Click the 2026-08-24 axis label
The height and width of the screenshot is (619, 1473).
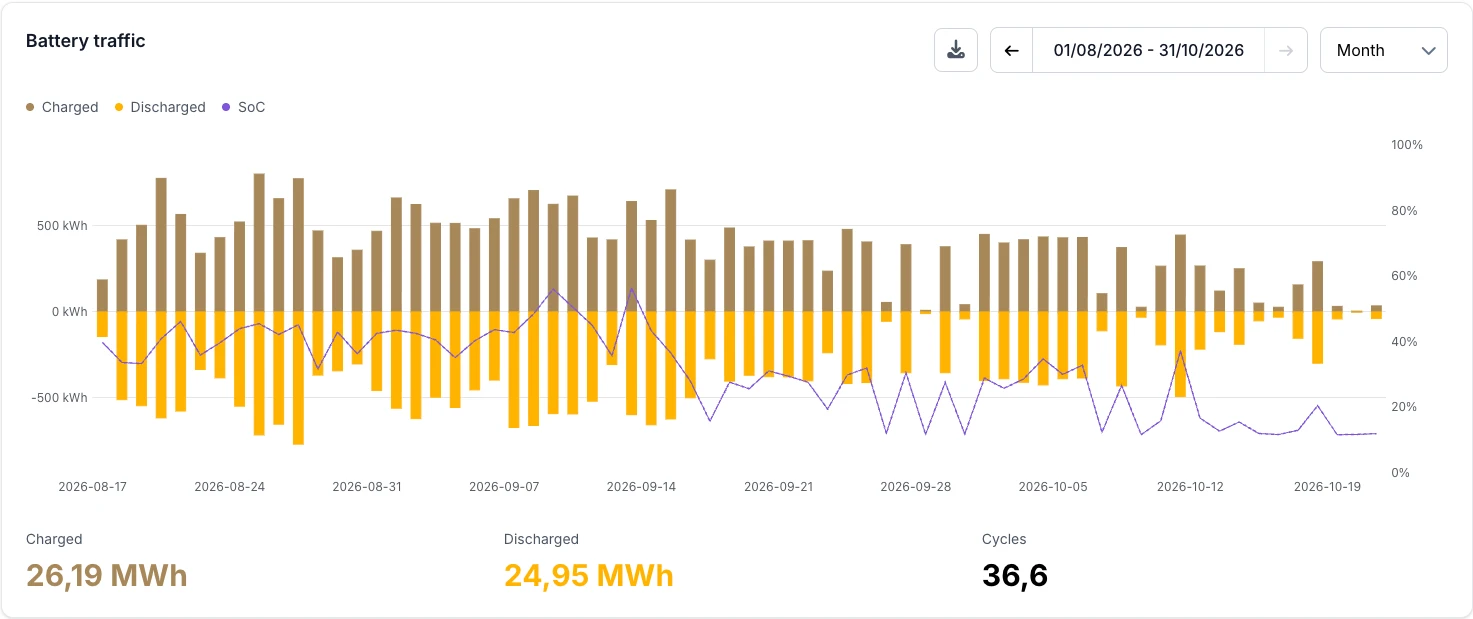tap(229, 487)
